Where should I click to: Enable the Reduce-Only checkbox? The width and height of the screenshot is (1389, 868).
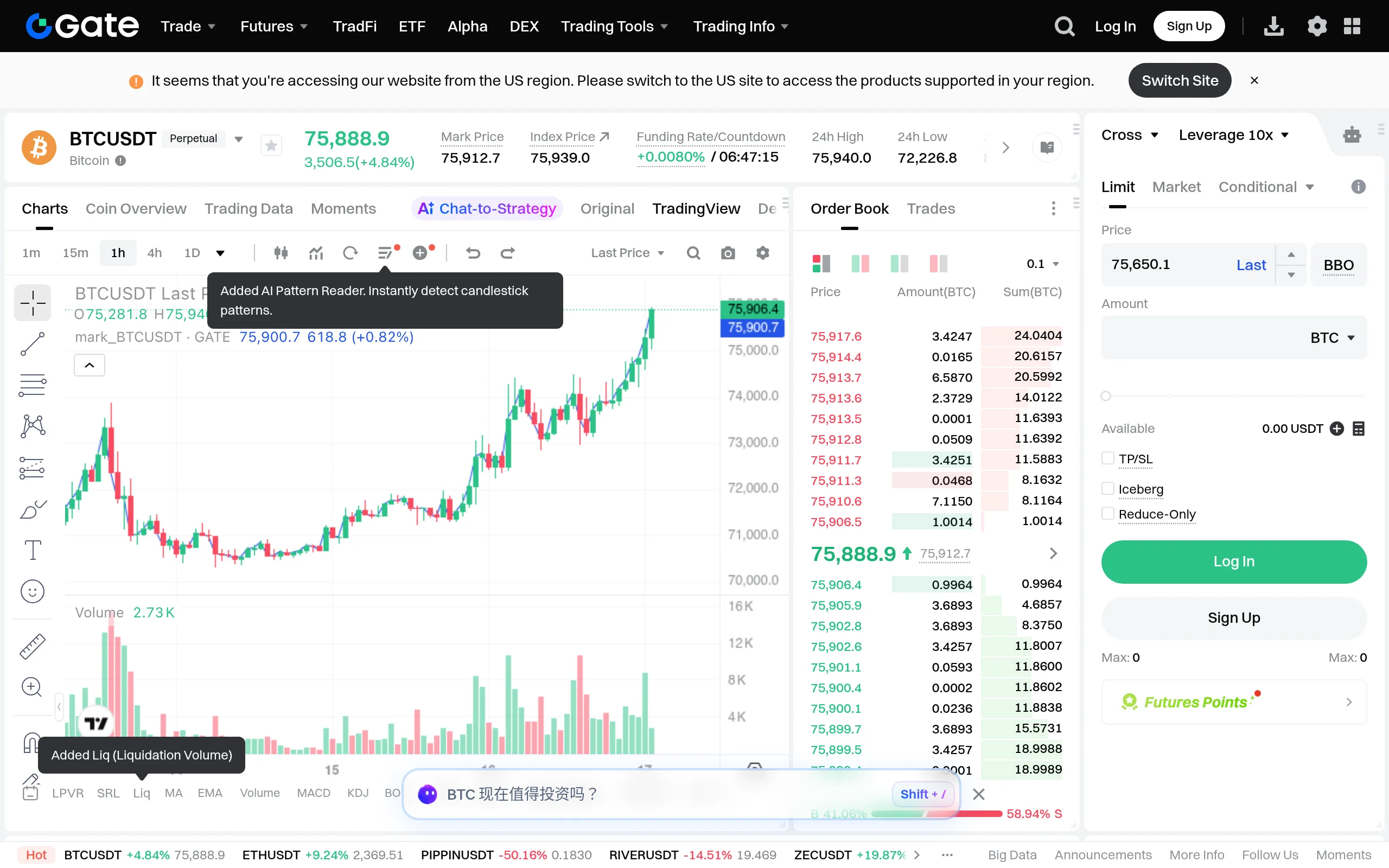(x=1108, y=514)
